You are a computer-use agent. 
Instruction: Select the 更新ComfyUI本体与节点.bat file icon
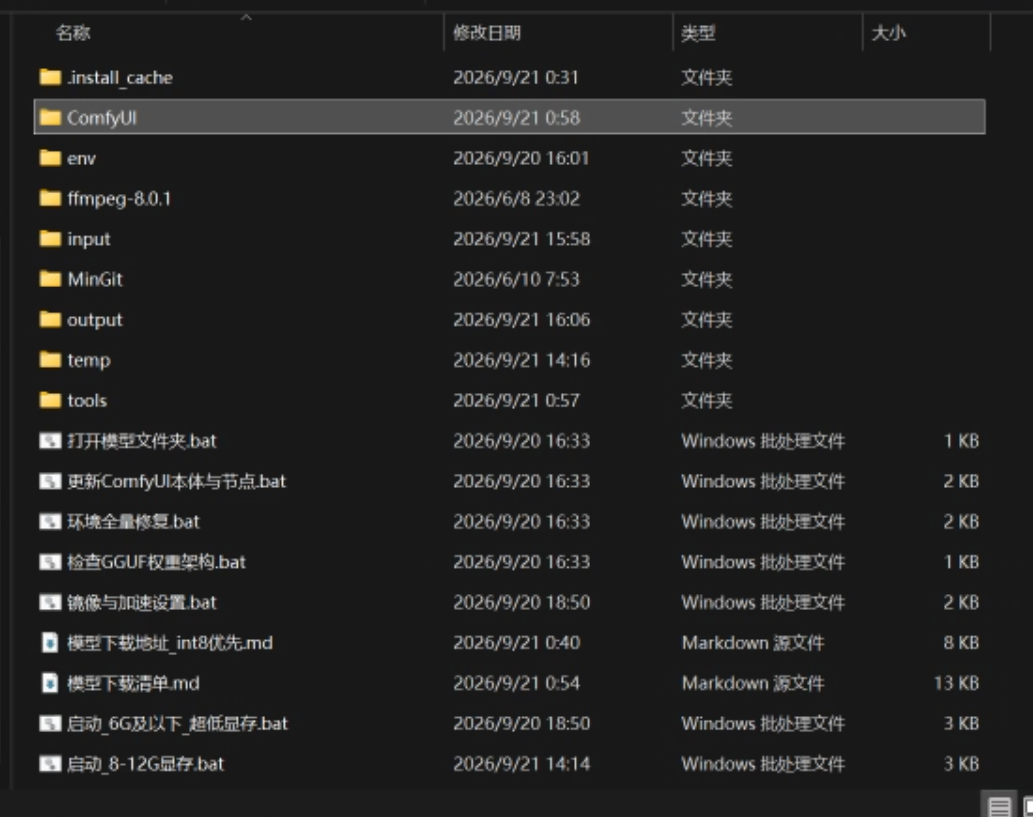tap(50, 481)
